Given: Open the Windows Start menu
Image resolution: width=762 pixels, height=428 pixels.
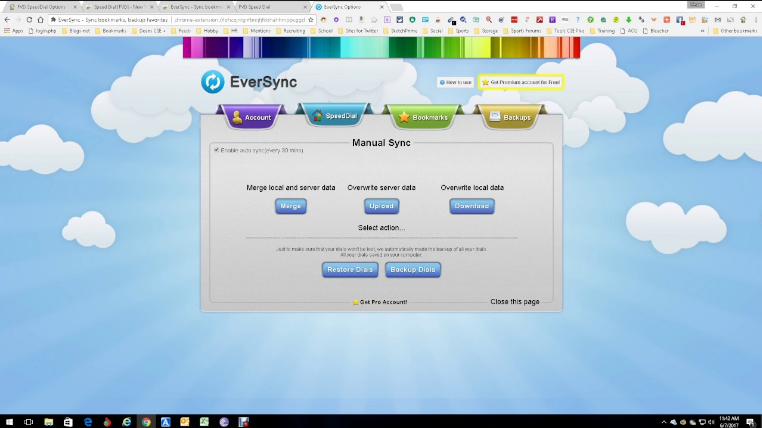Looking at the screenshot, I should pos(9,422).
